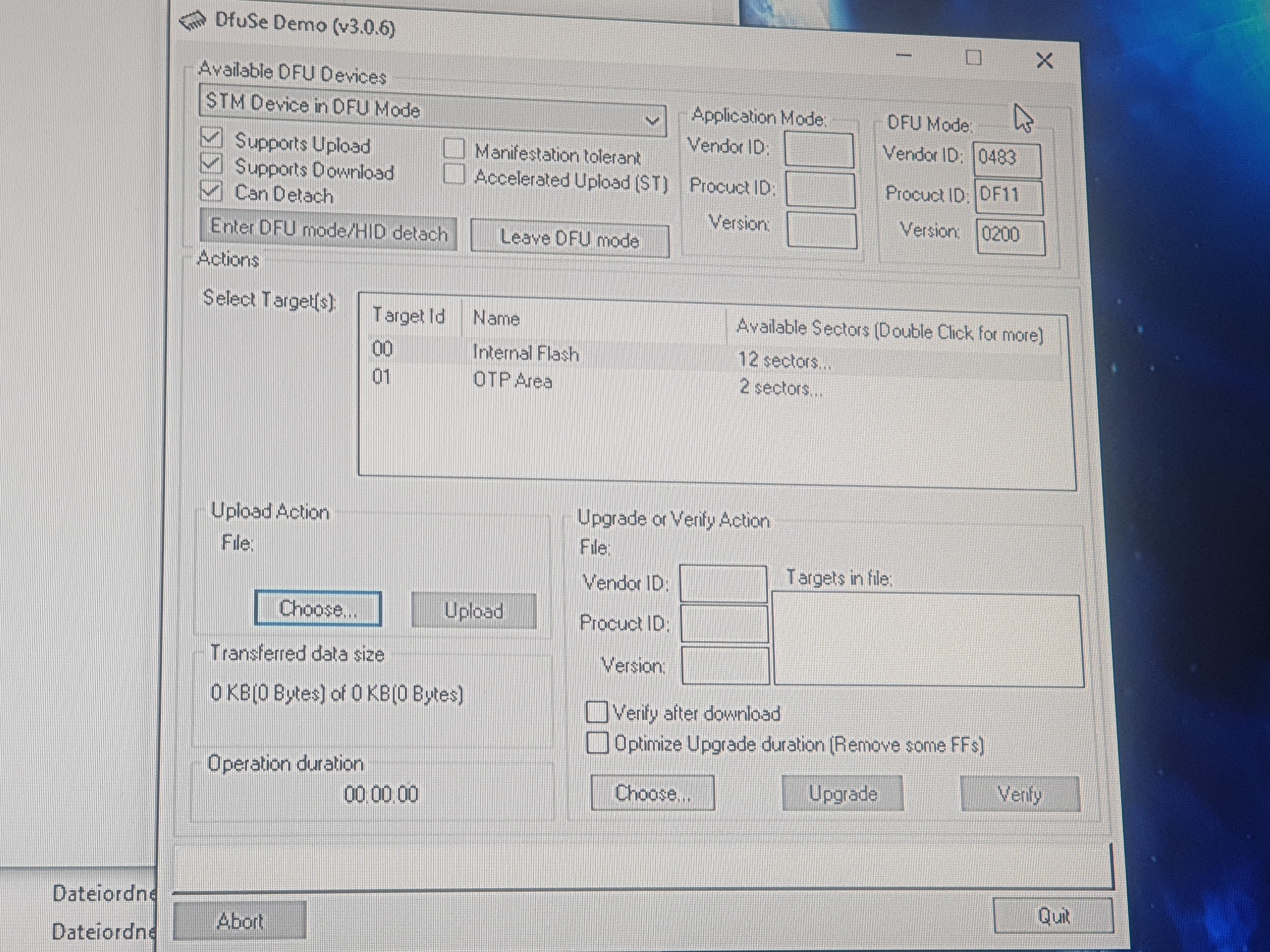Click DFU Mode Product ID field DF11
This screenshot has height=952, width=1270.
(1009, 197)
